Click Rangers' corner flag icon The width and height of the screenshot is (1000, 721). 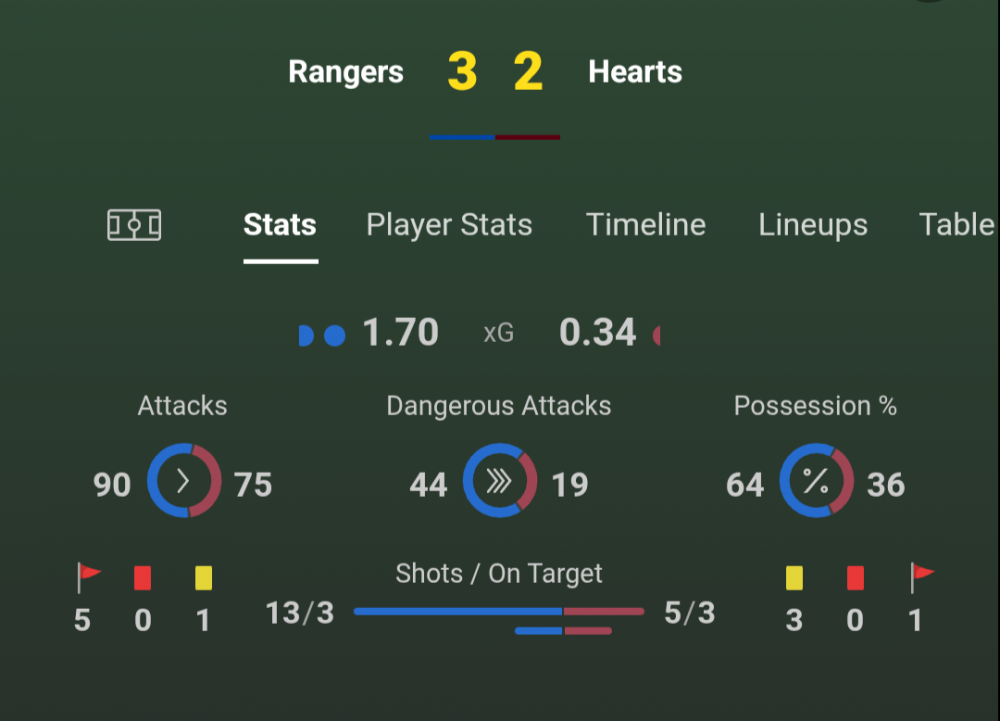click(89, 577)
